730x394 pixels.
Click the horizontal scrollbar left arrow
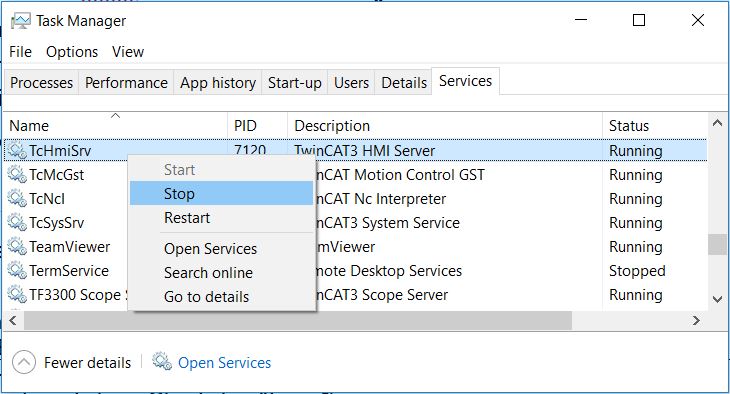13,320
